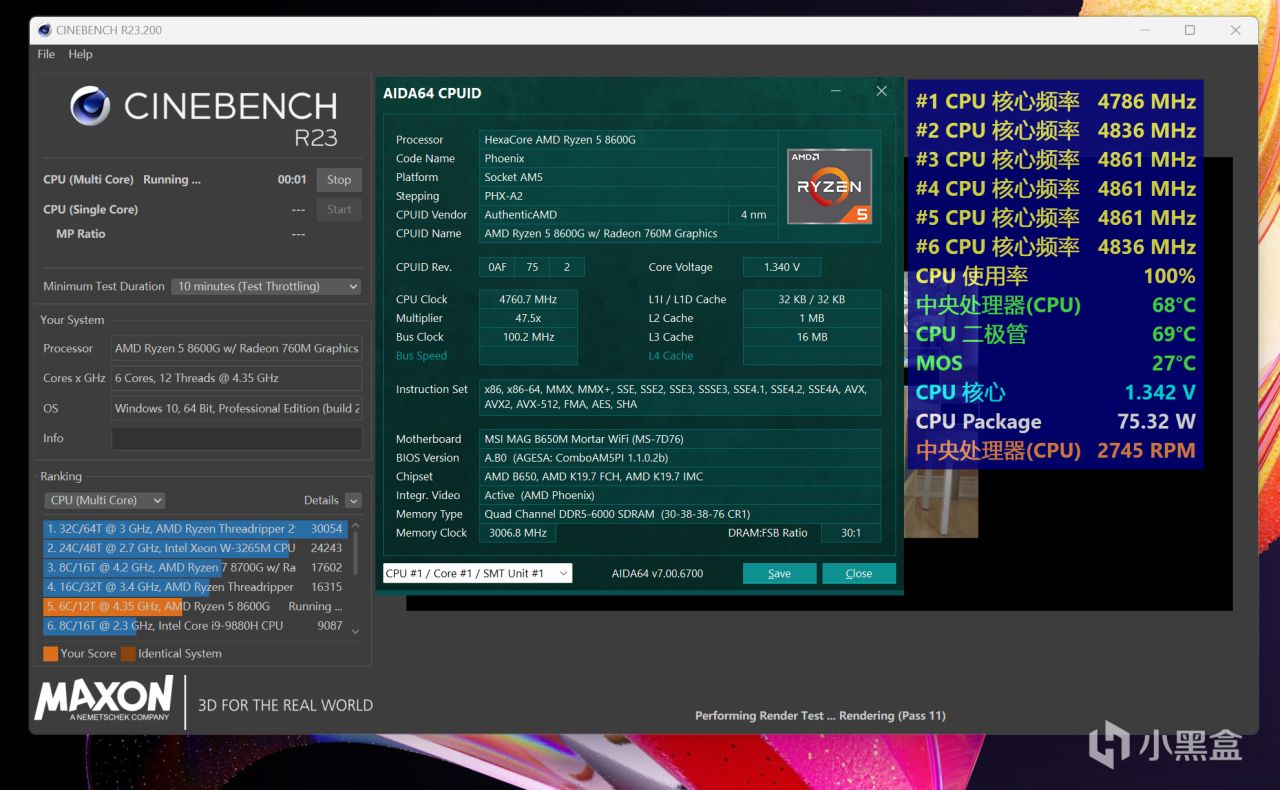The width and height of the screenshot is (1280, 790).
Task: Click the empty Info input field
Action: click(237, 438)
